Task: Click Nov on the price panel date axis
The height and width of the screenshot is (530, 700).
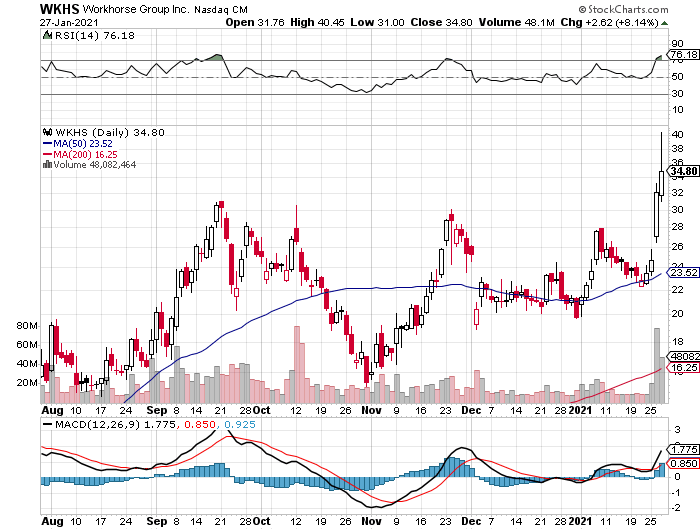Action: pos(371,410)
